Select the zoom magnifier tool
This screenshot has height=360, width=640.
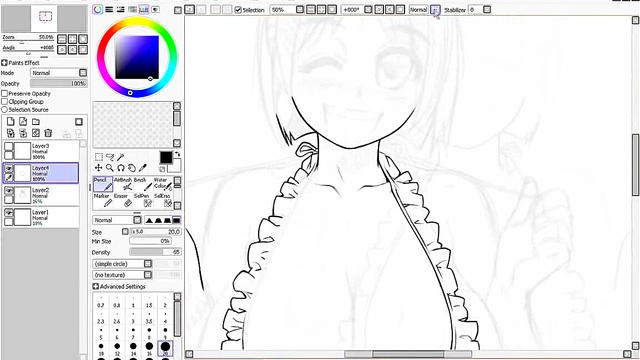tap(109, 168)
